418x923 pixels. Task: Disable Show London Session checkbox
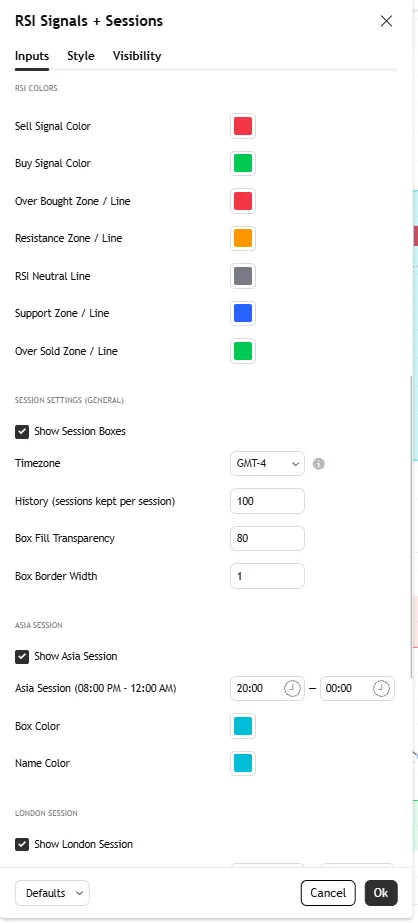22,845
